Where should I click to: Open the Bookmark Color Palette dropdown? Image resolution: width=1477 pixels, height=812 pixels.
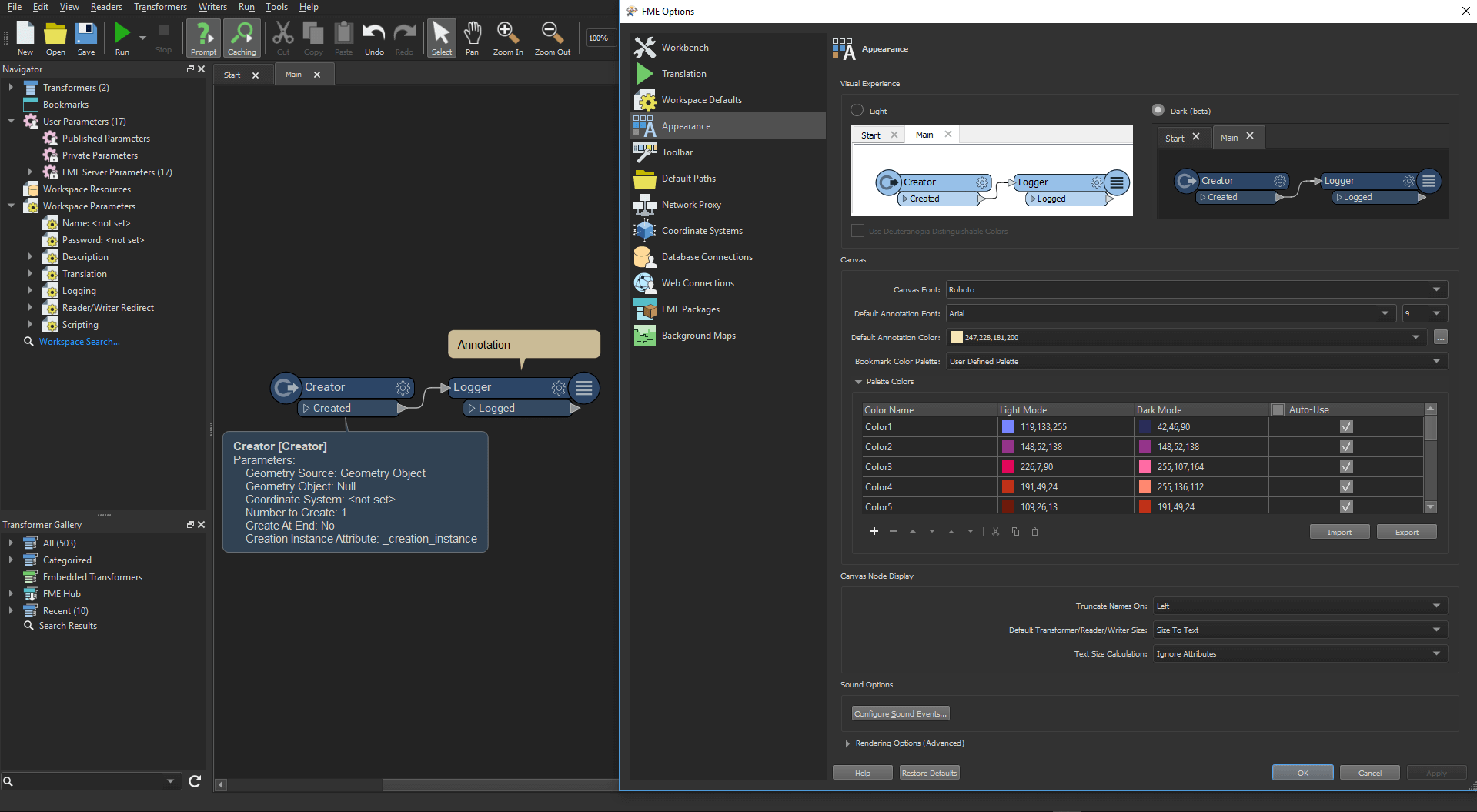1196,362
